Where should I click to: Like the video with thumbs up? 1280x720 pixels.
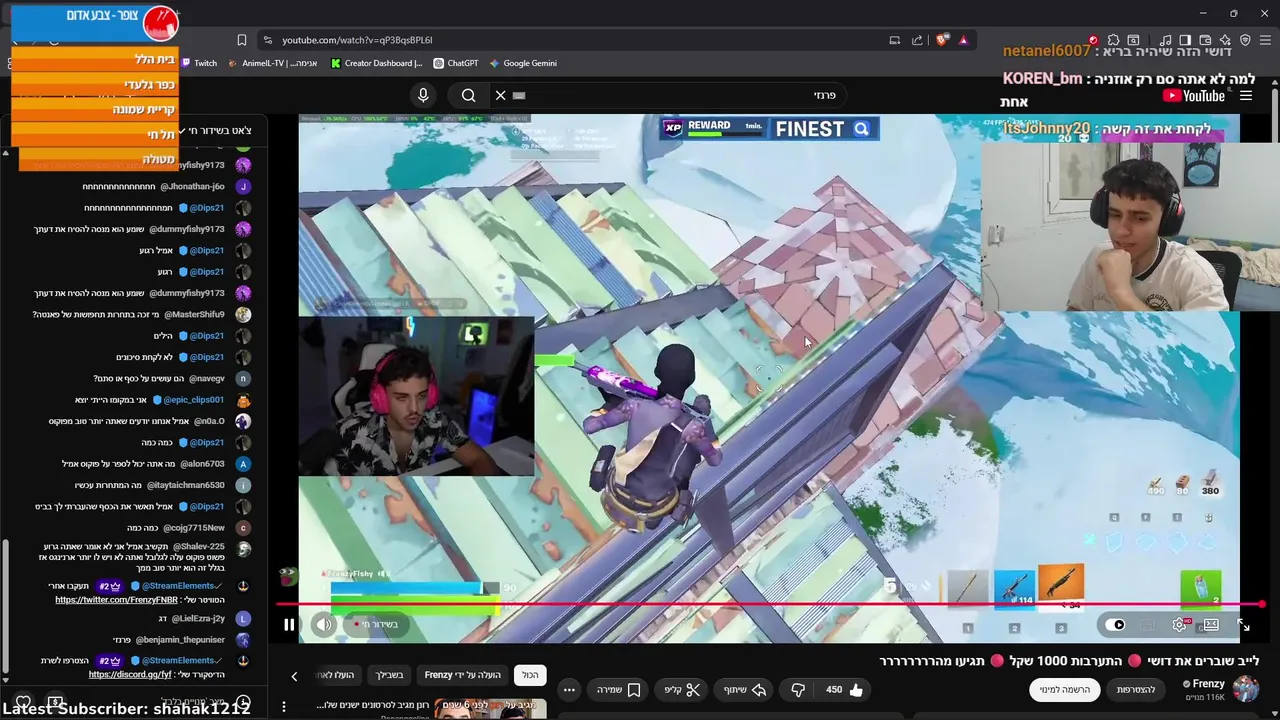click(844, 690)
